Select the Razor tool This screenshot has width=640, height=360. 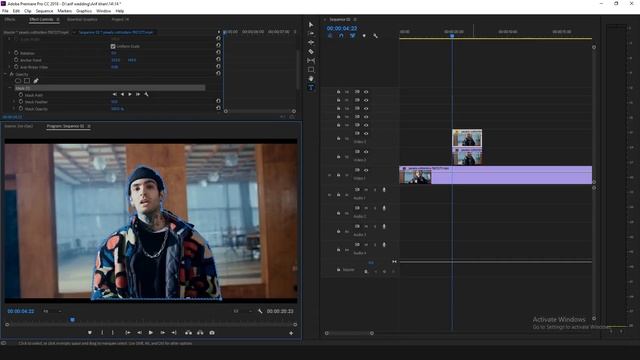(311, 51)
